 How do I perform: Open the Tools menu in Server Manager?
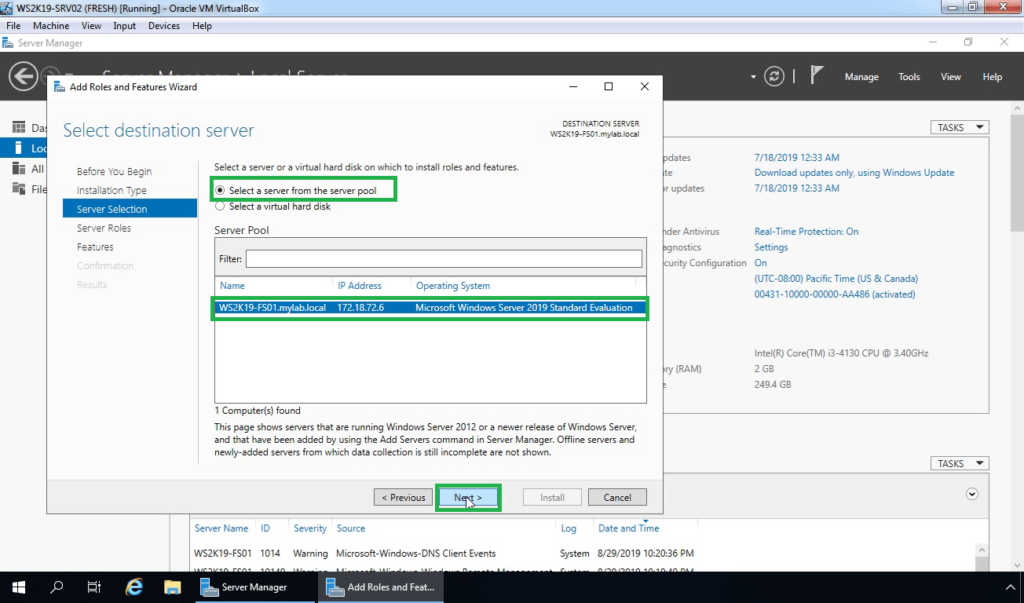click(909, 76)
